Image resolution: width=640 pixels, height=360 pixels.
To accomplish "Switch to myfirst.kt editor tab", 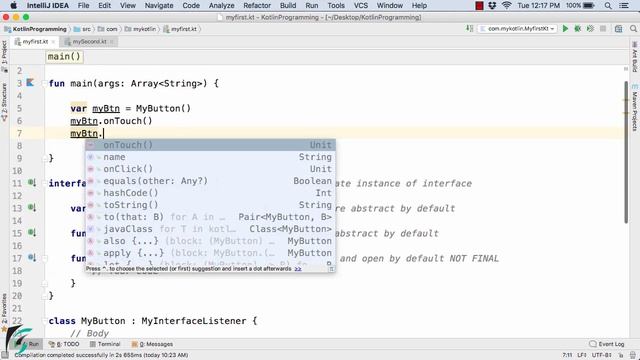I will tap(35, 42).
